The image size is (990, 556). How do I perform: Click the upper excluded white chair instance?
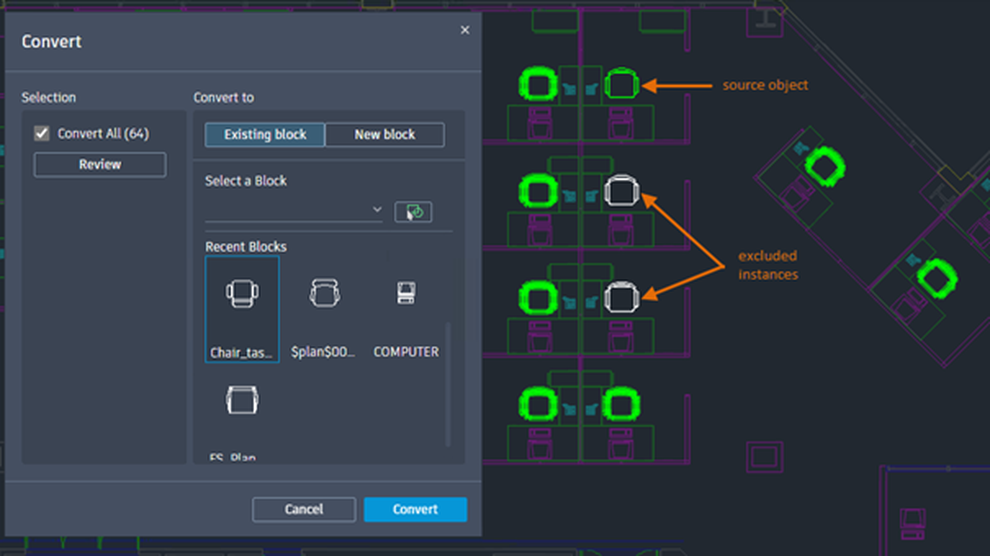click(x=621, y=191)
